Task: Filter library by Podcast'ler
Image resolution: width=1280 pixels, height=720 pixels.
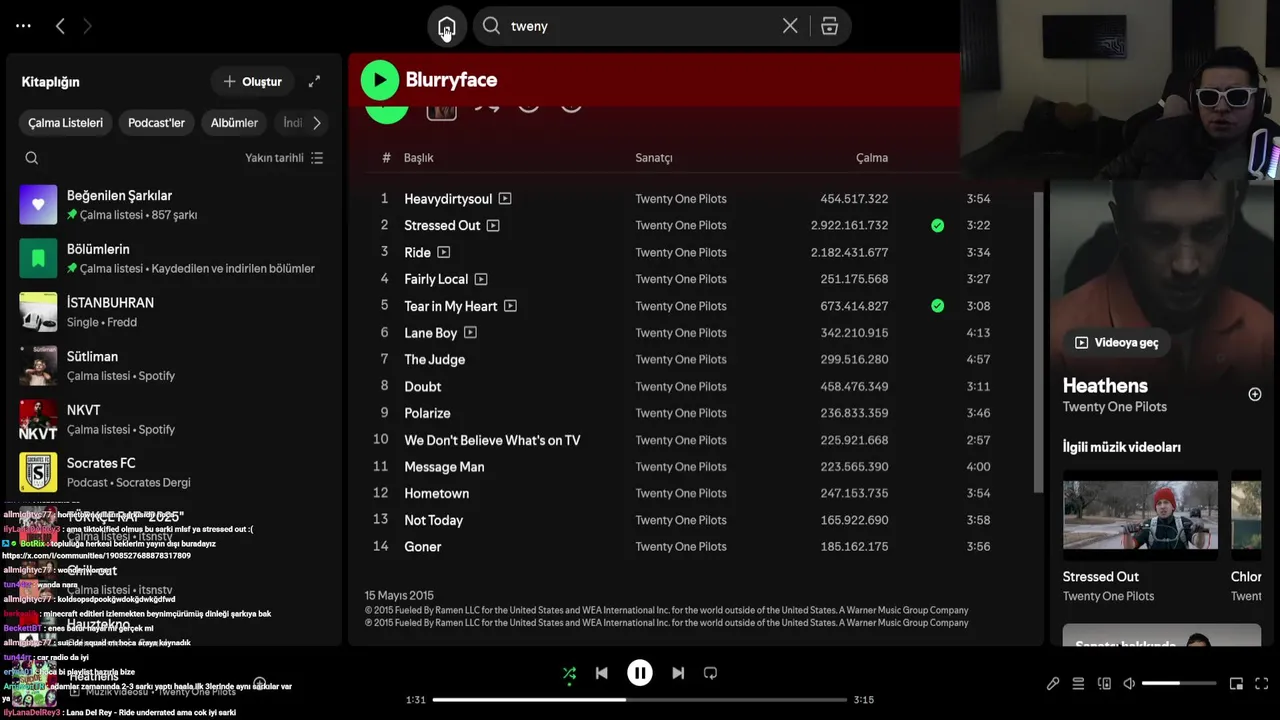Action: (156, 123)
